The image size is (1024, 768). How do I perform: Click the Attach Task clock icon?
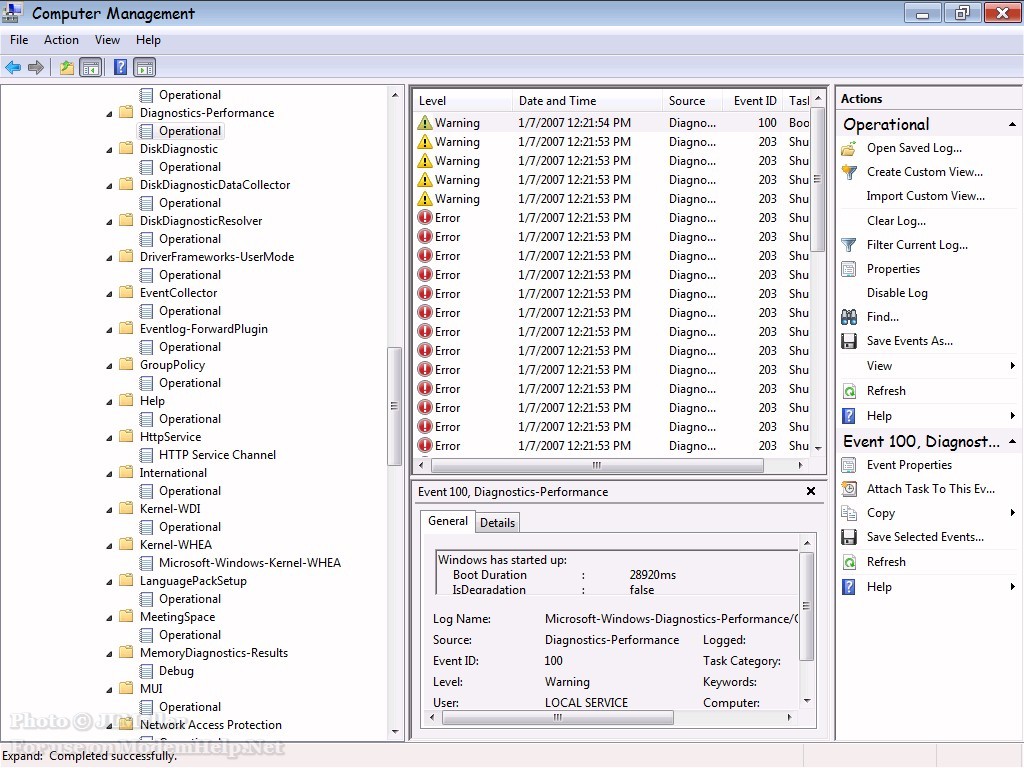(849, 488)
